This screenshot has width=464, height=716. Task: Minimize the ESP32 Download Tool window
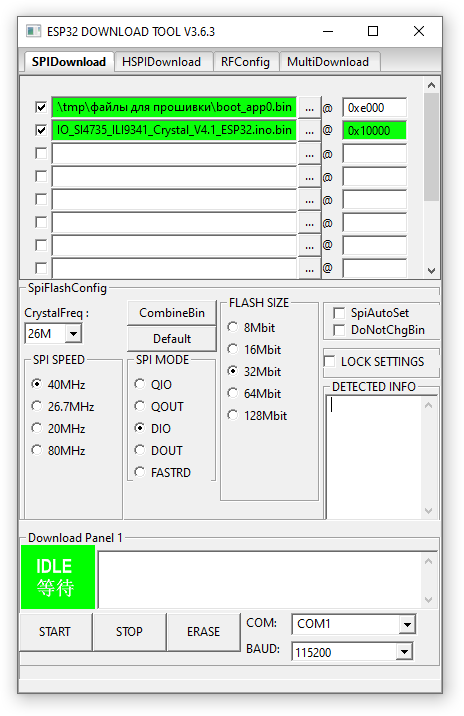tap(328, 31)
